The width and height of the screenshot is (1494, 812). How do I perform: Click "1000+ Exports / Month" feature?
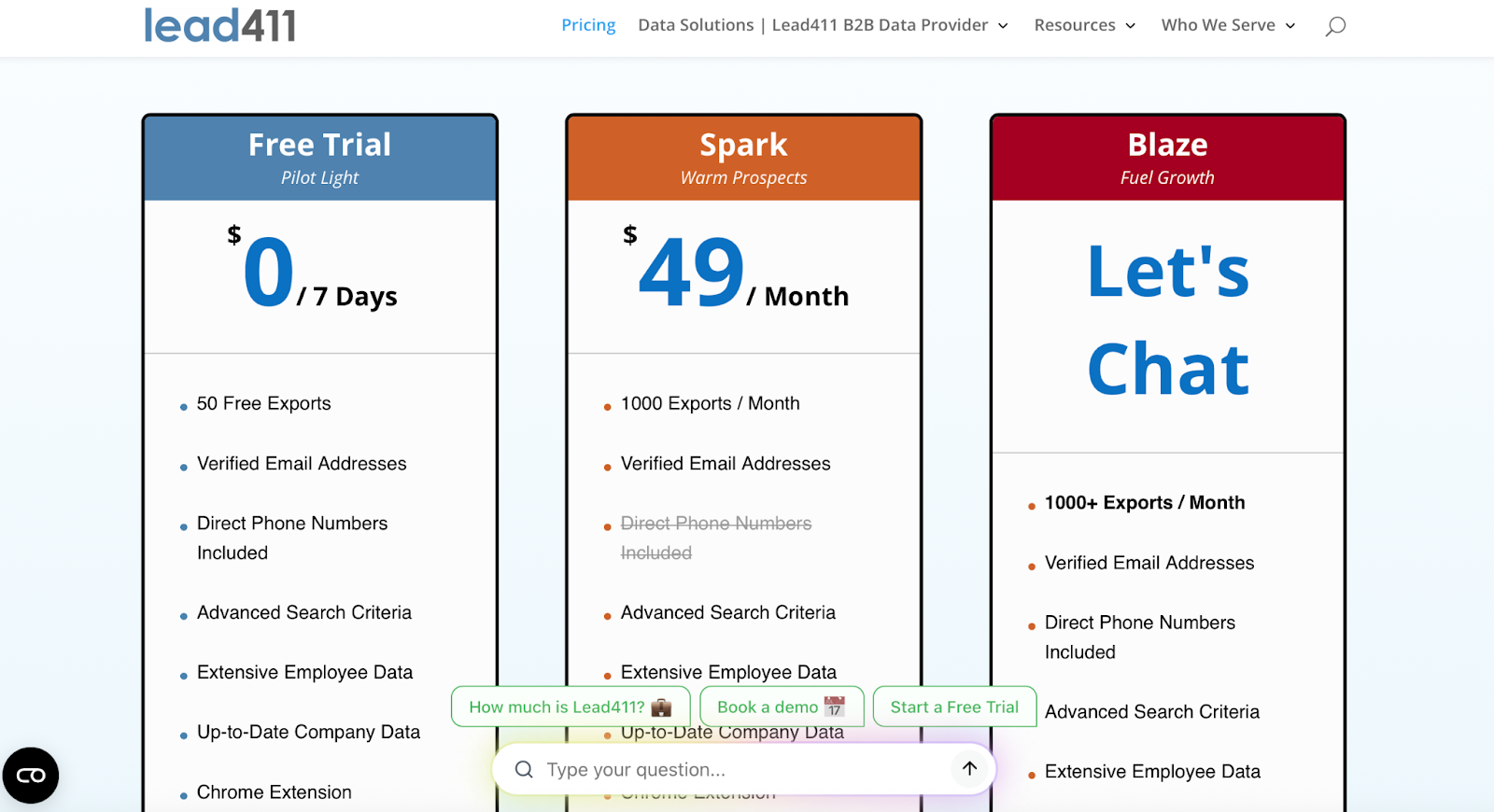pos(1145,502)
